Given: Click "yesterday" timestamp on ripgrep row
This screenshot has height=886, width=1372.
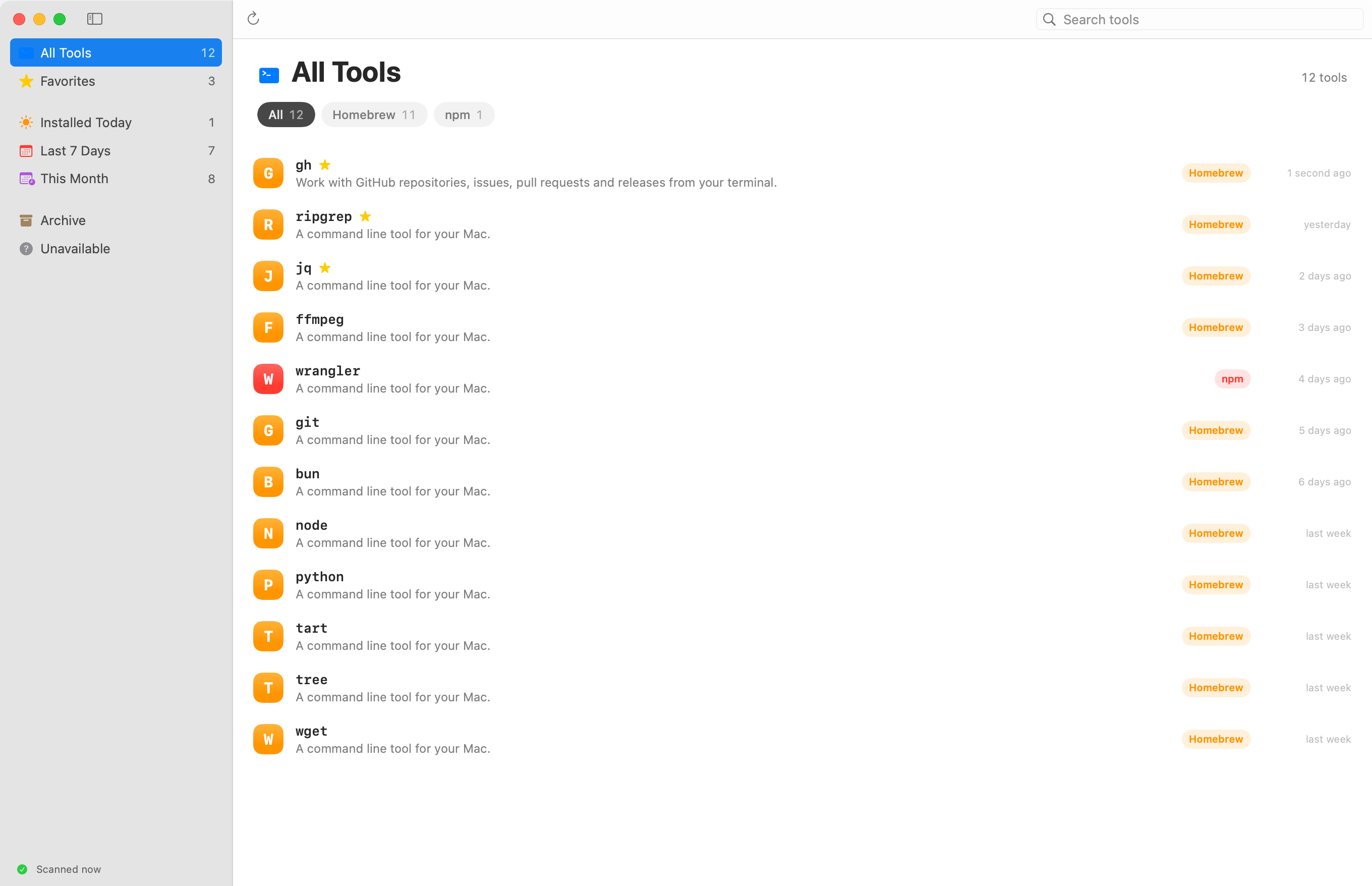Looking at the screenshot, I should pos(1327,225).
